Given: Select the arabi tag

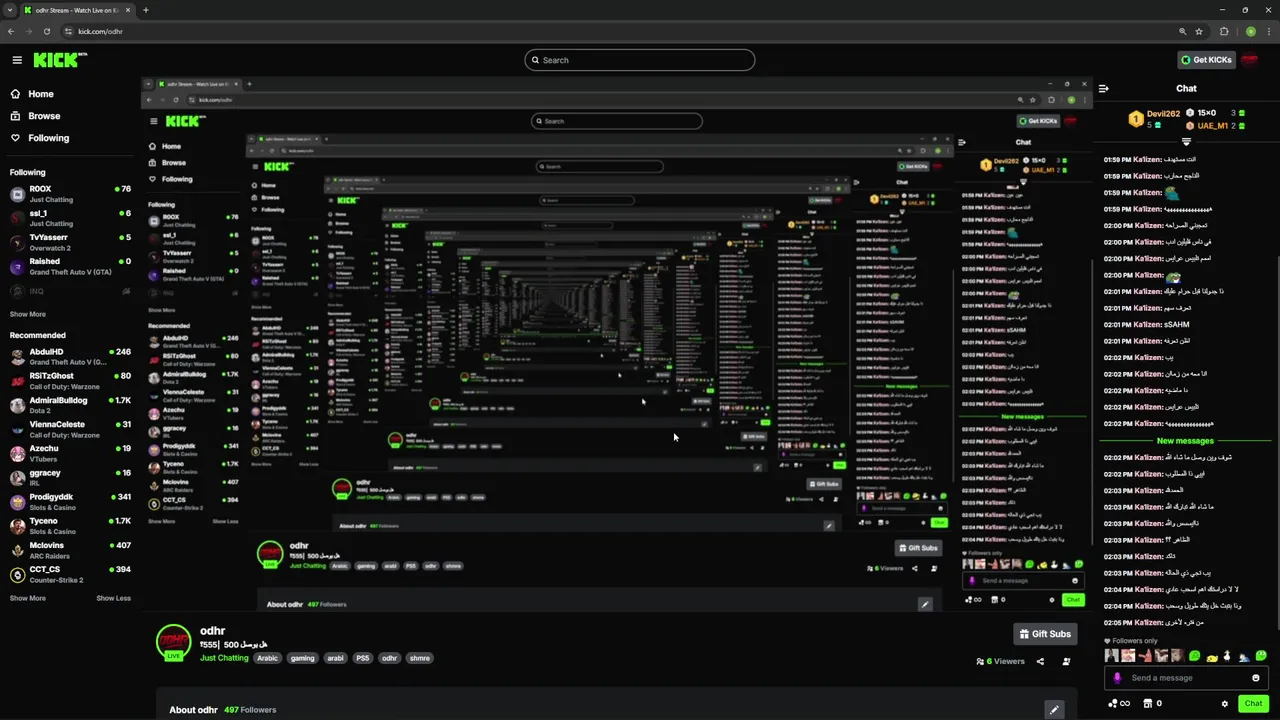Looking at the screenshot, I should 335,658.
